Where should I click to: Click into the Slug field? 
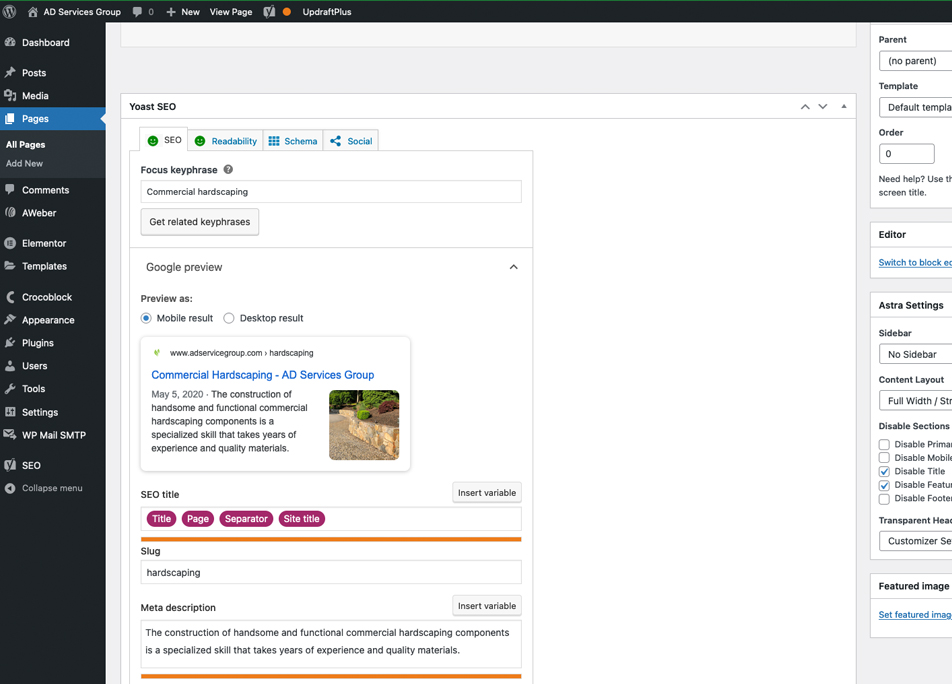pyautogui.click(x=331, y=572)
